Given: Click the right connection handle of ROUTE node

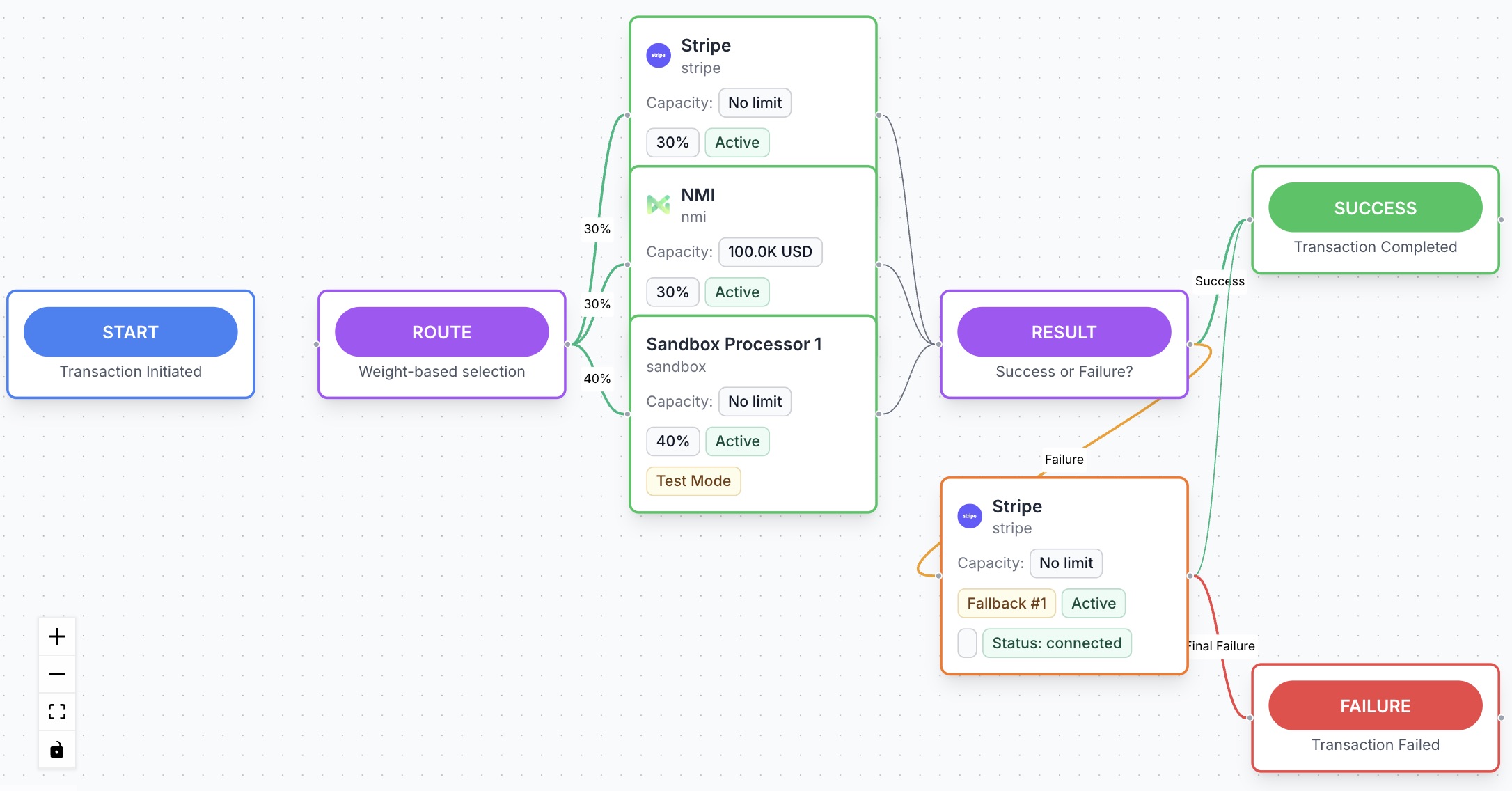Looking at the screenshot, I should tap(568, 344).
